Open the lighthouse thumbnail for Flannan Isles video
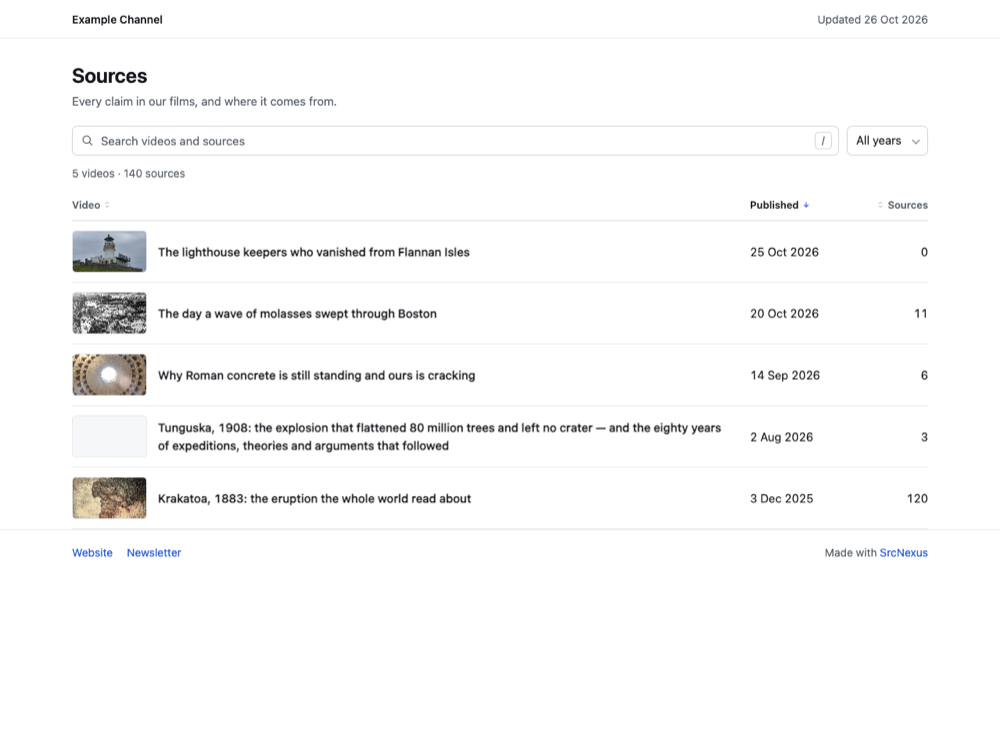The image size is (1000, 748). click(109, 252)
